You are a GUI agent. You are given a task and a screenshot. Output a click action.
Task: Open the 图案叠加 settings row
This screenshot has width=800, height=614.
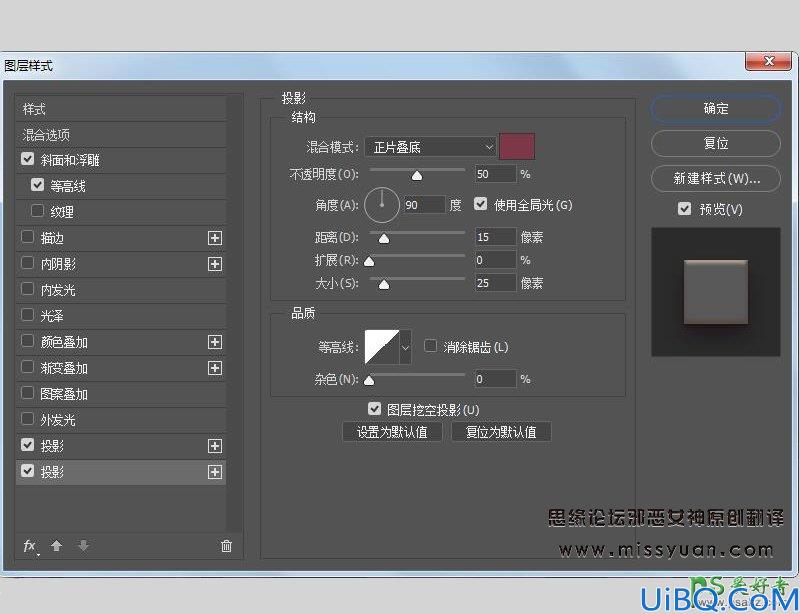pos(121,395)
